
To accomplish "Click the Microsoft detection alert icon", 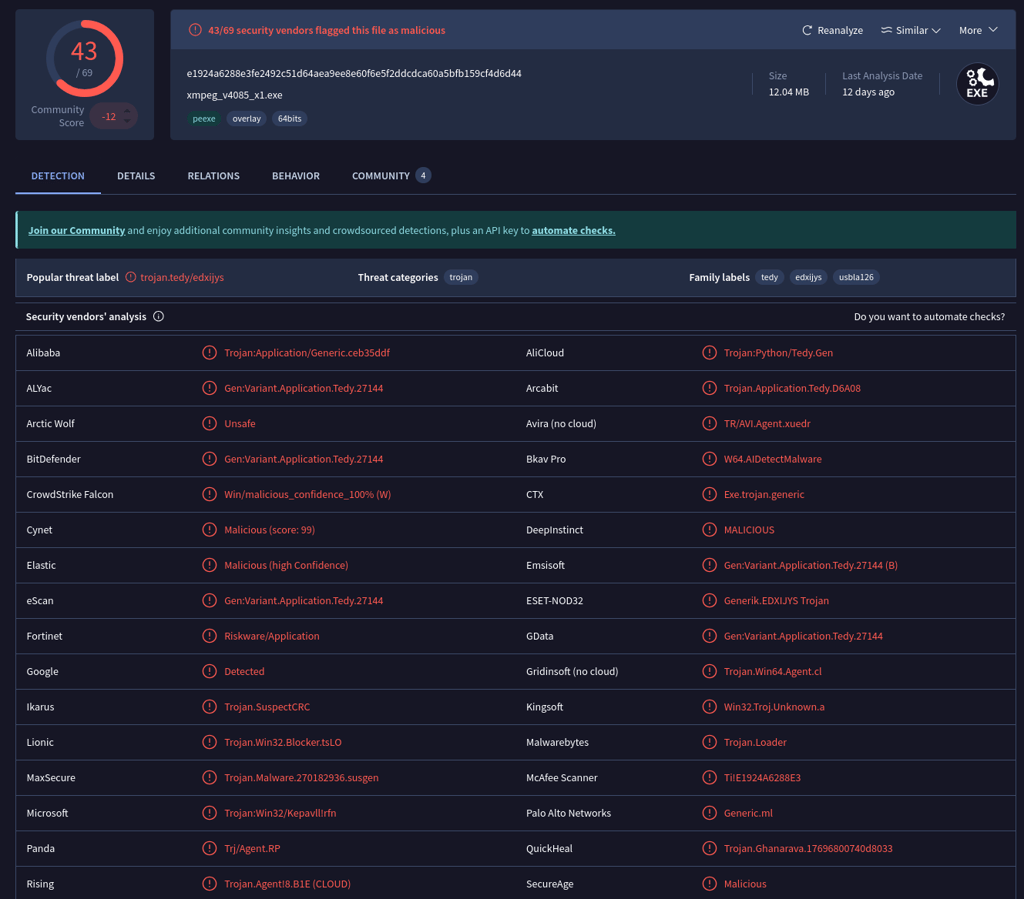I will (209, 813).
